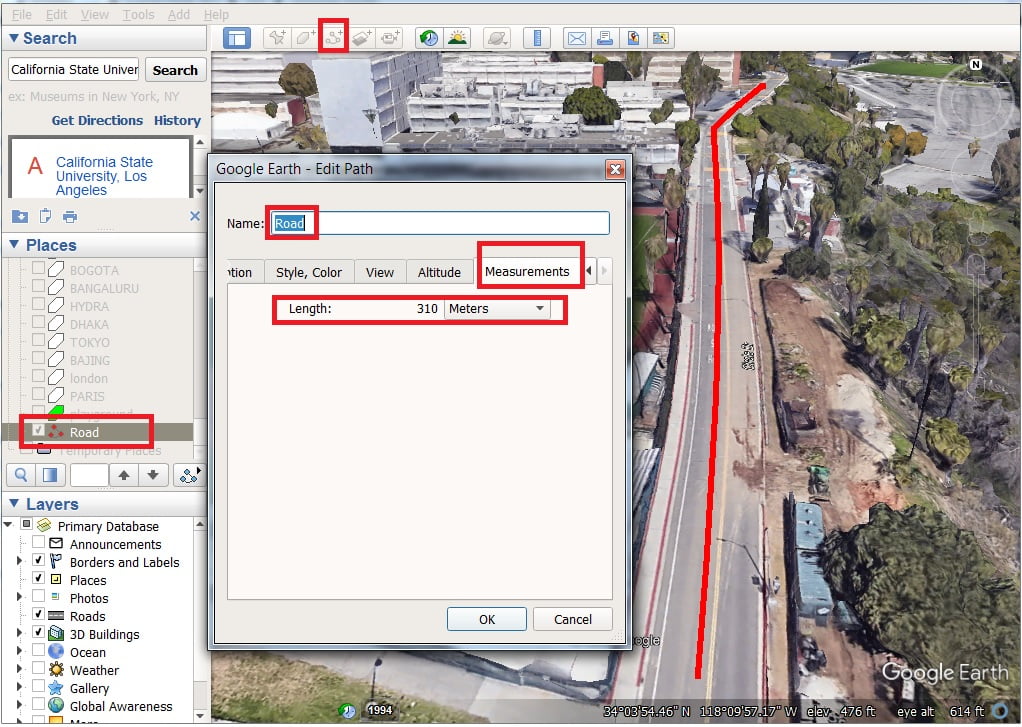Expand the Photos layer node
The width and height of the screenshot is (1022, 727).
coord(19,597)
